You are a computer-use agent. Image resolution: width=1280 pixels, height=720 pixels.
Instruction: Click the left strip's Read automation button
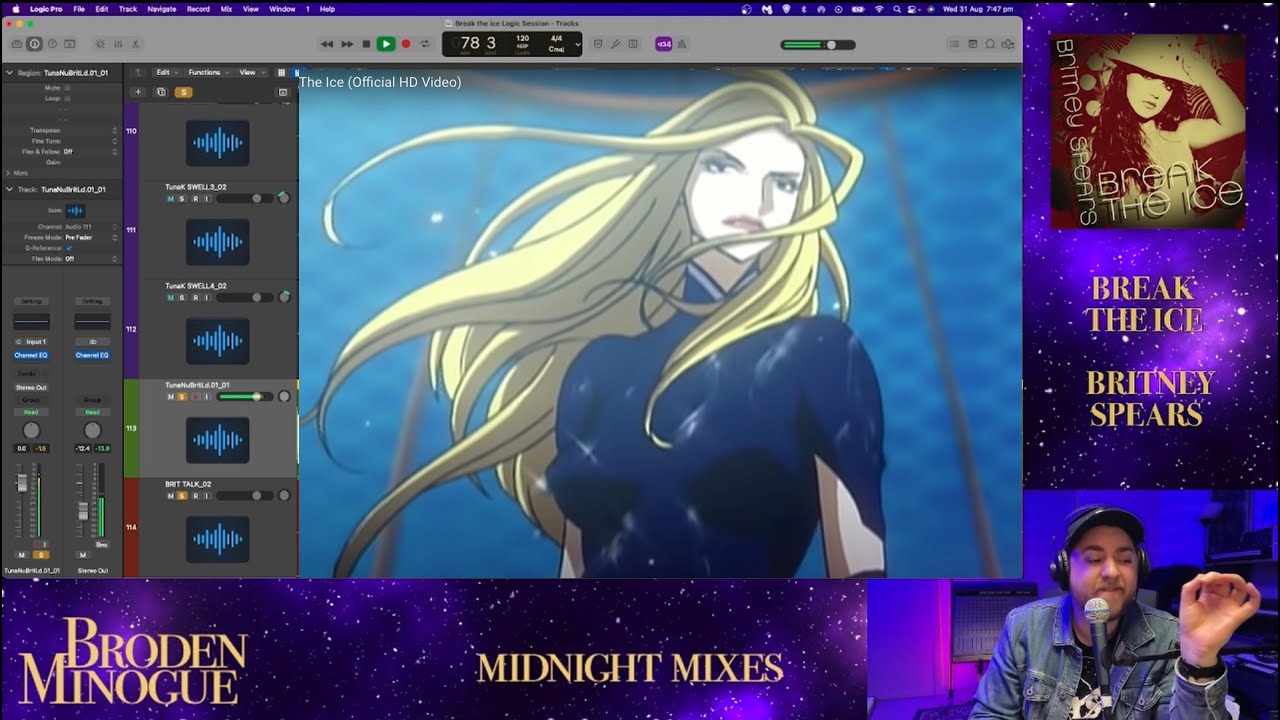(x=31, y=412)
